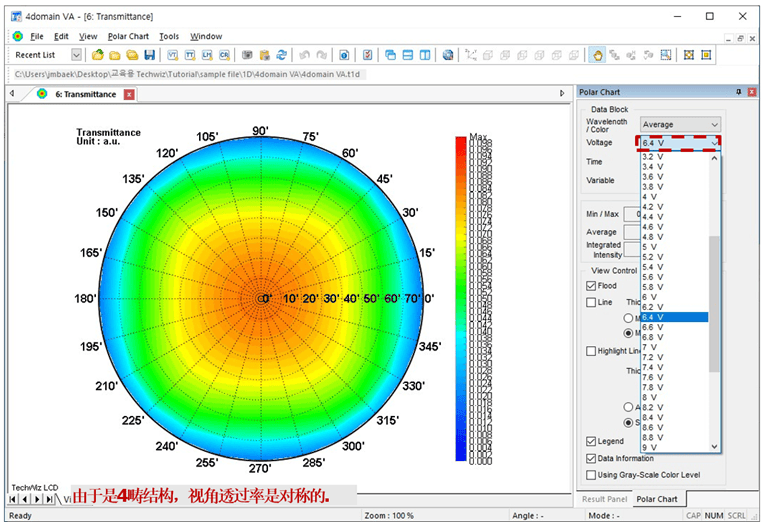
Task: Click the Save disk icon in toolbar
Action: 149,55
